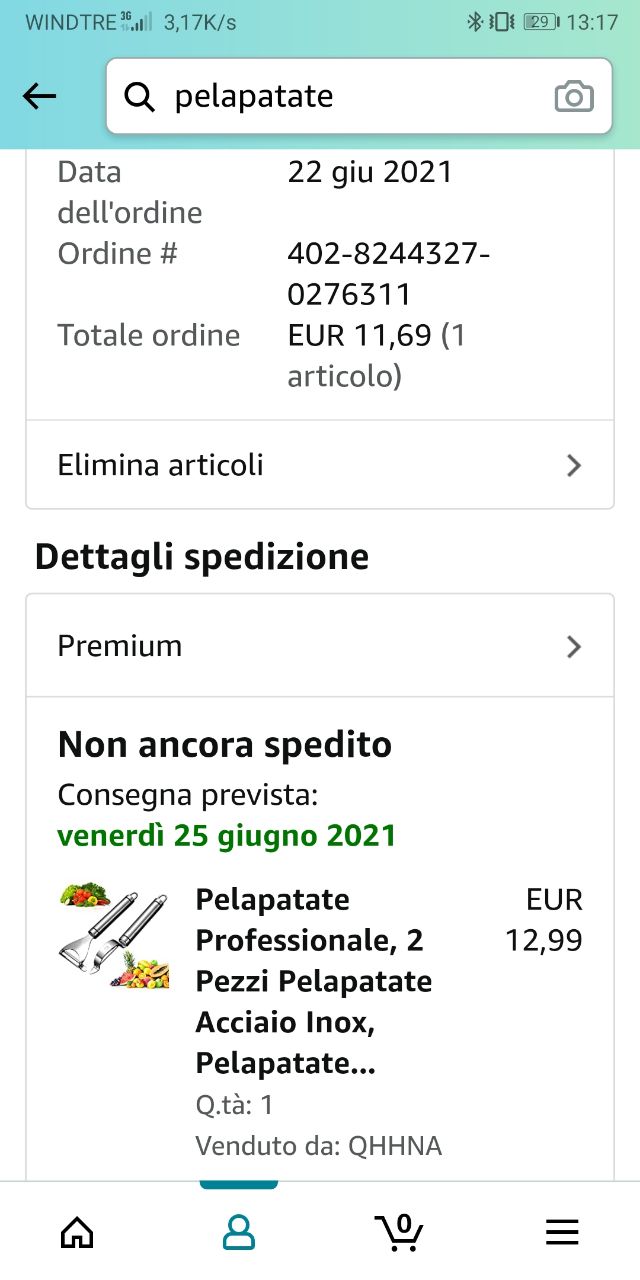Open camera search icon
Image resolution: width=640 pixels, height=1280 pixels.
click(574, 96)
